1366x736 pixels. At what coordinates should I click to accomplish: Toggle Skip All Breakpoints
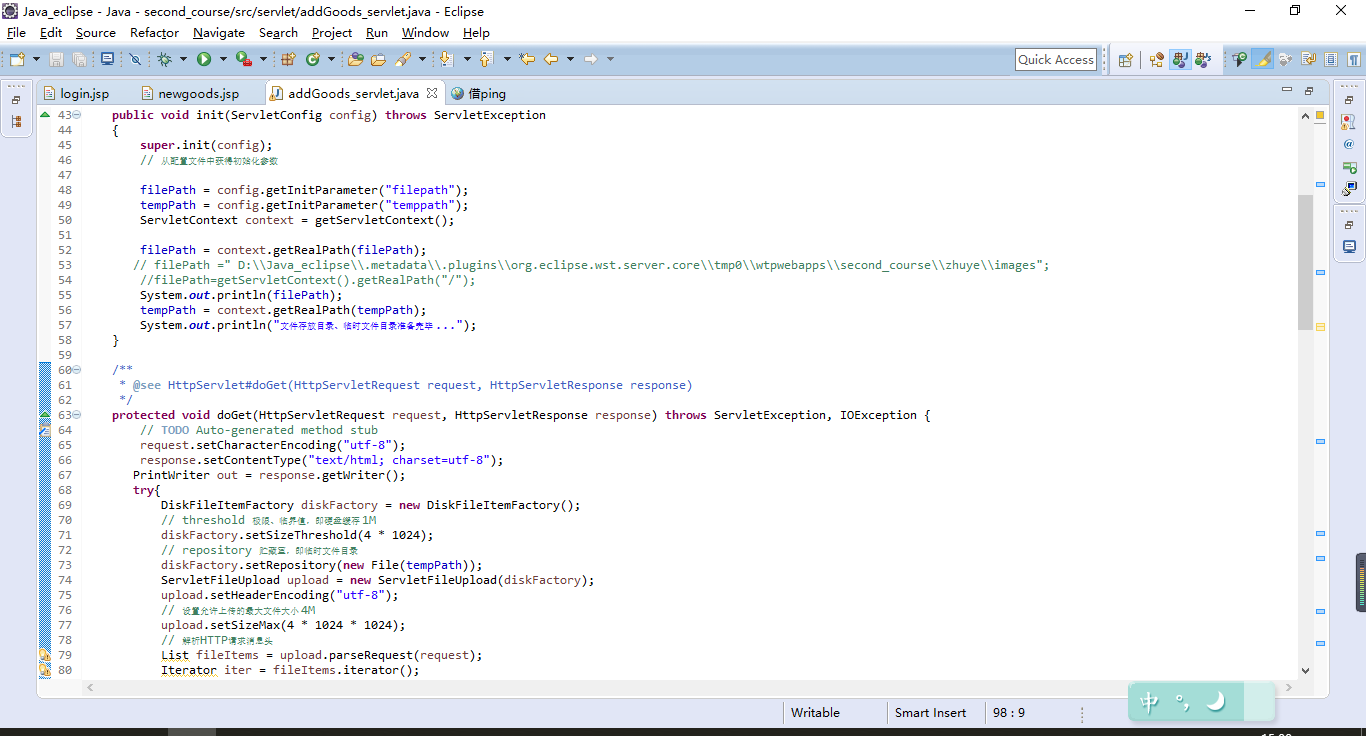pos(135,60)
